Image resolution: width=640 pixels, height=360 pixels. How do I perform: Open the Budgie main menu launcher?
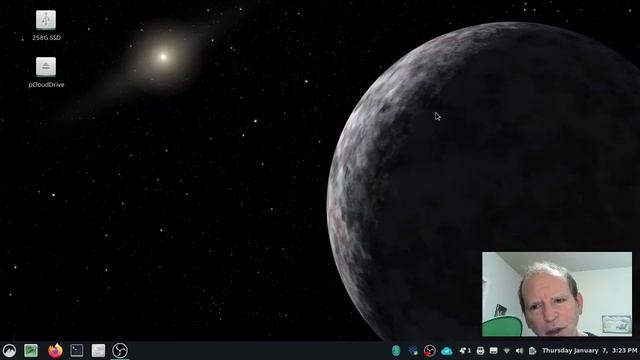coord(9,351)
